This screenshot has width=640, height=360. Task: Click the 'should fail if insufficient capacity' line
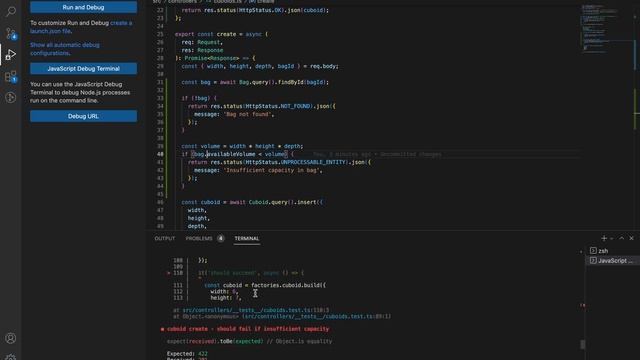[x=248, y=329]
